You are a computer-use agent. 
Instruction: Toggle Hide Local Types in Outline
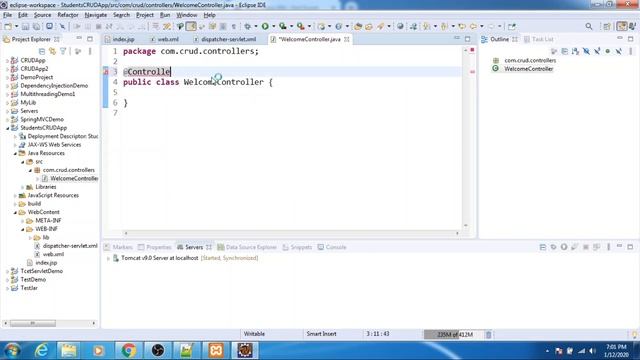tap(618, 51)
